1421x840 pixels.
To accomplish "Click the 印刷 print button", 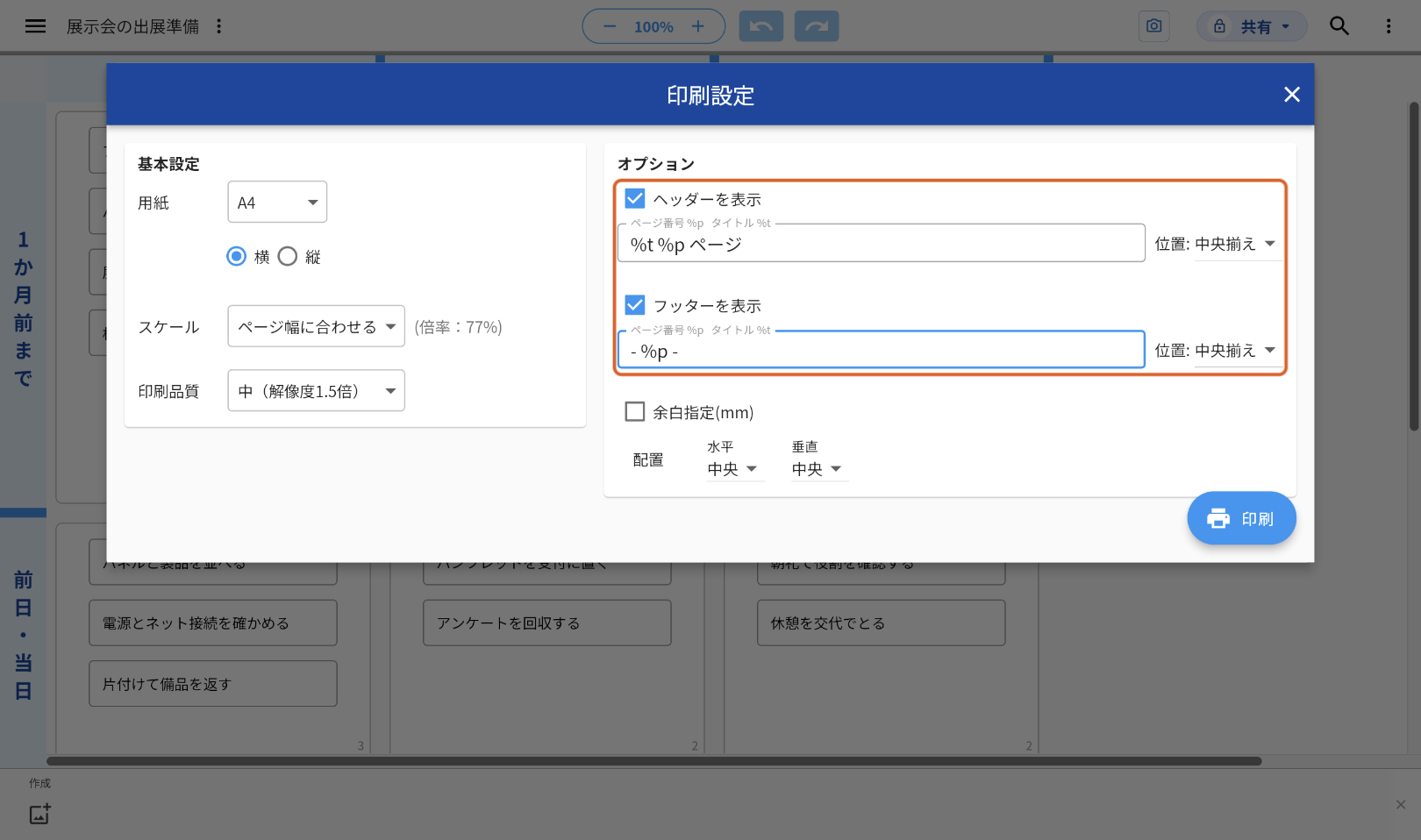I will pyautogui.click(x=1241, y=518).
